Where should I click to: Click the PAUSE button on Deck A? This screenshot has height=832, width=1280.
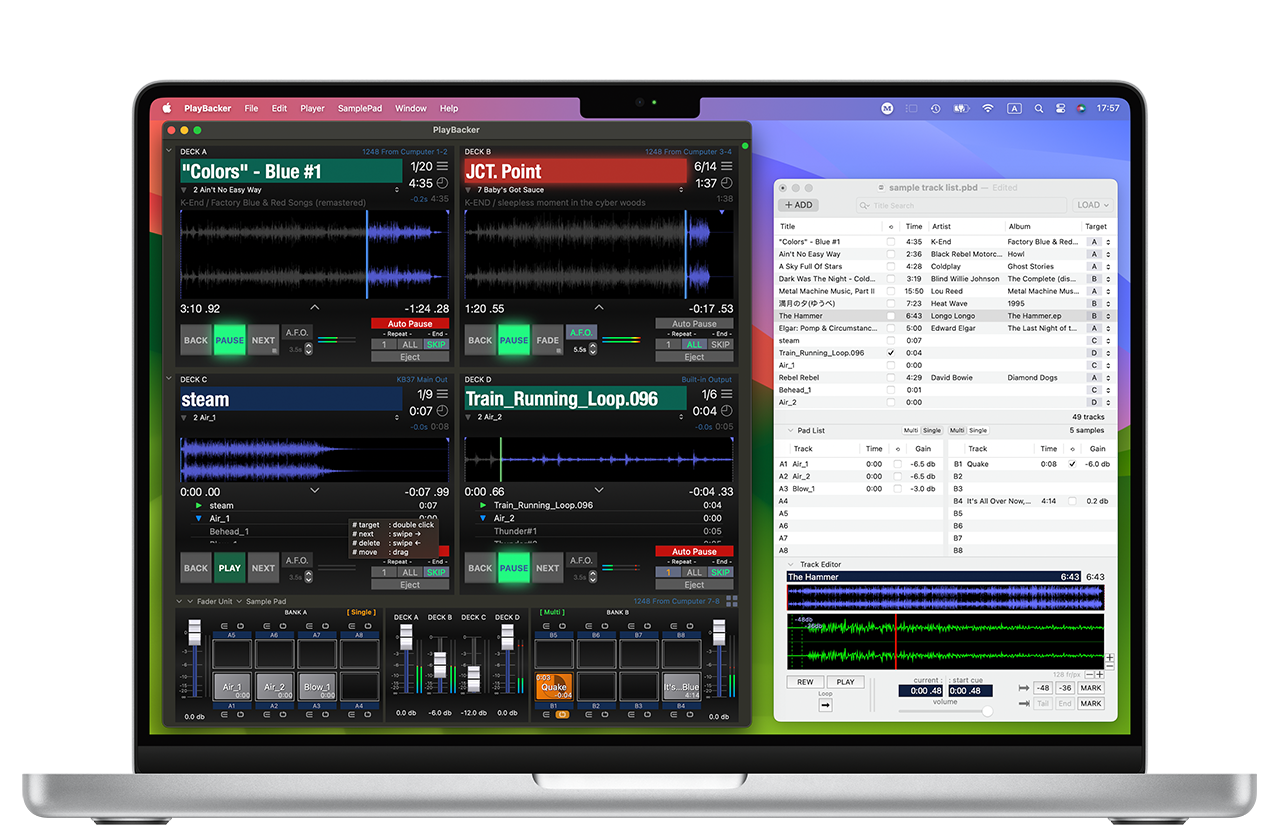(230, 340)
